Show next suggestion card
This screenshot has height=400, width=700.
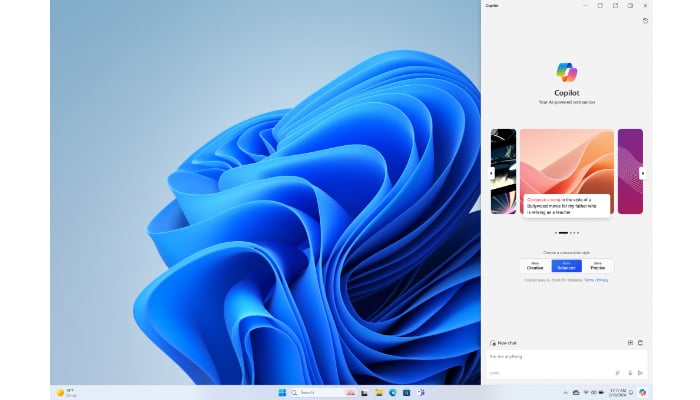[643, 173]
